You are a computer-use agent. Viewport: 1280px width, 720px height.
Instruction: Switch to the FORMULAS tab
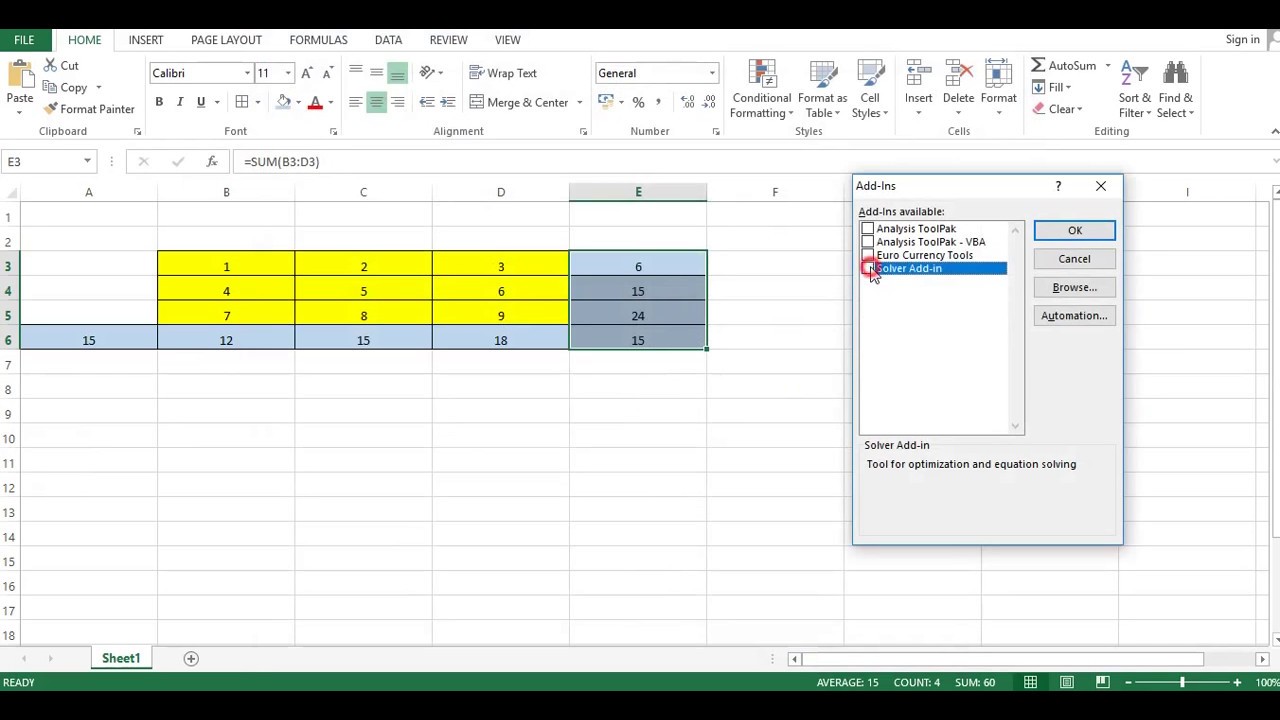pyautogui.click(x=318, y=40)
